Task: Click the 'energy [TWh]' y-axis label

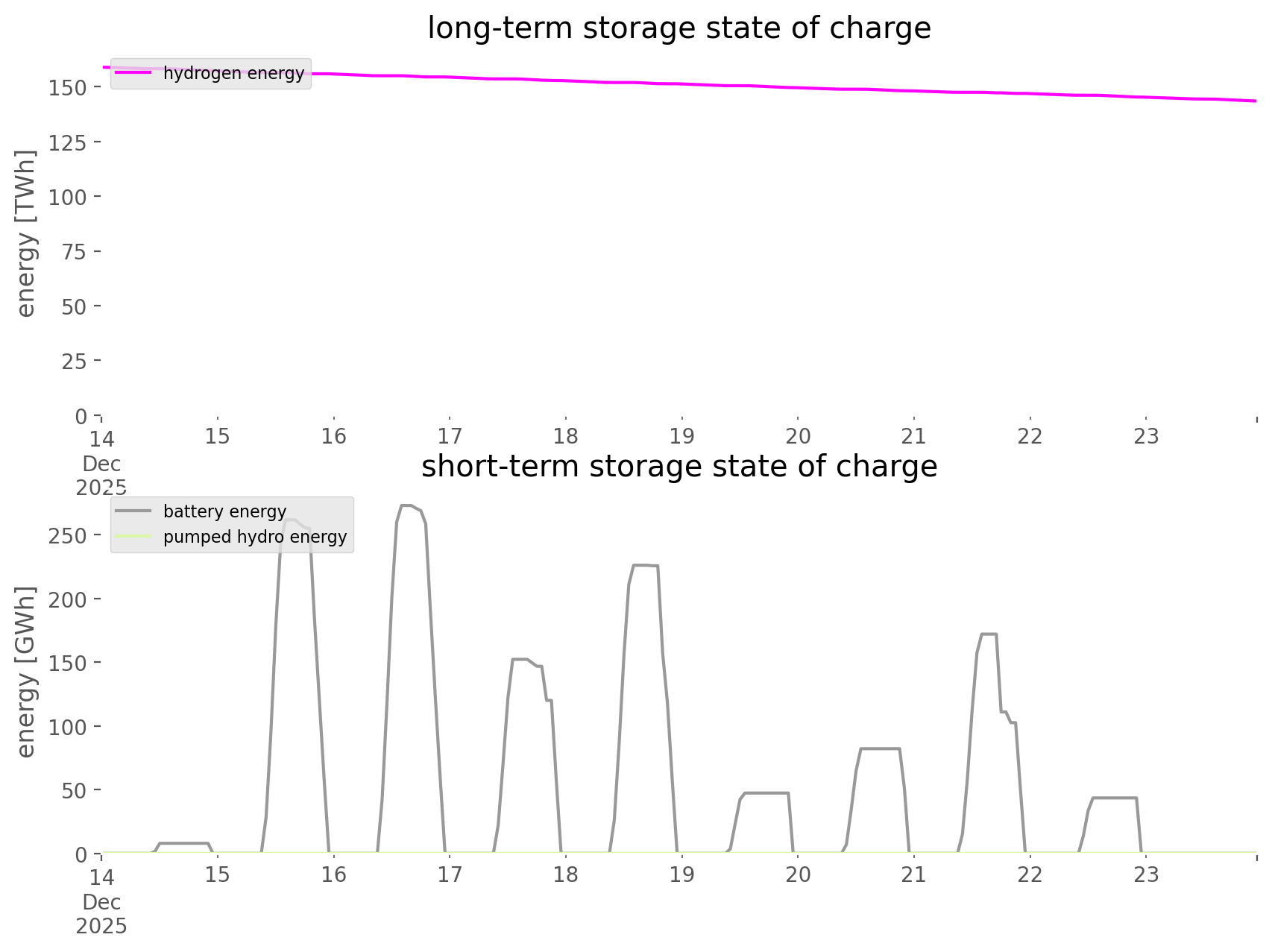Action: [26, 233]
